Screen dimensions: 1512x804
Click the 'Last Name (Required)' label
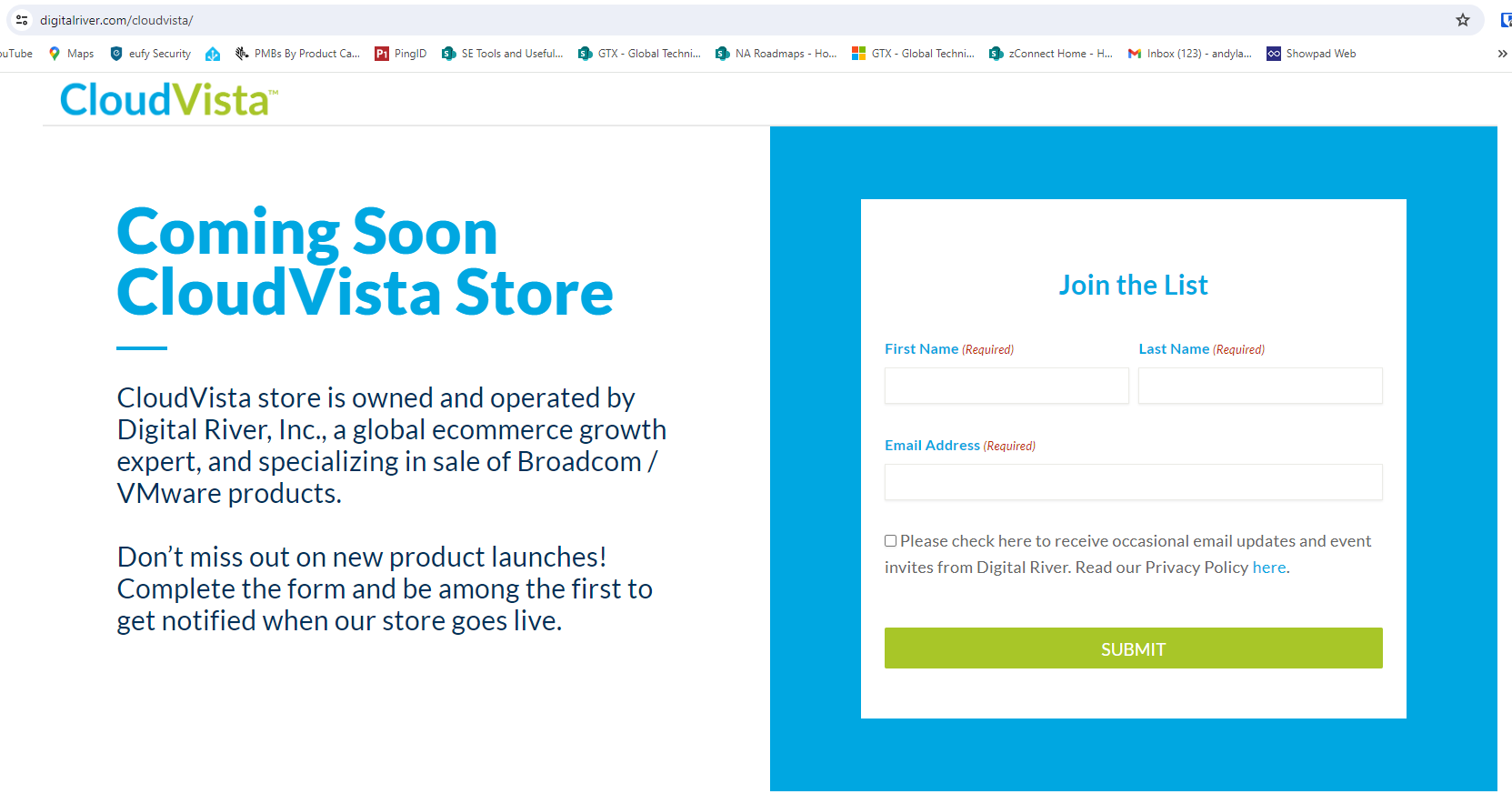[x=1202, y=349]
